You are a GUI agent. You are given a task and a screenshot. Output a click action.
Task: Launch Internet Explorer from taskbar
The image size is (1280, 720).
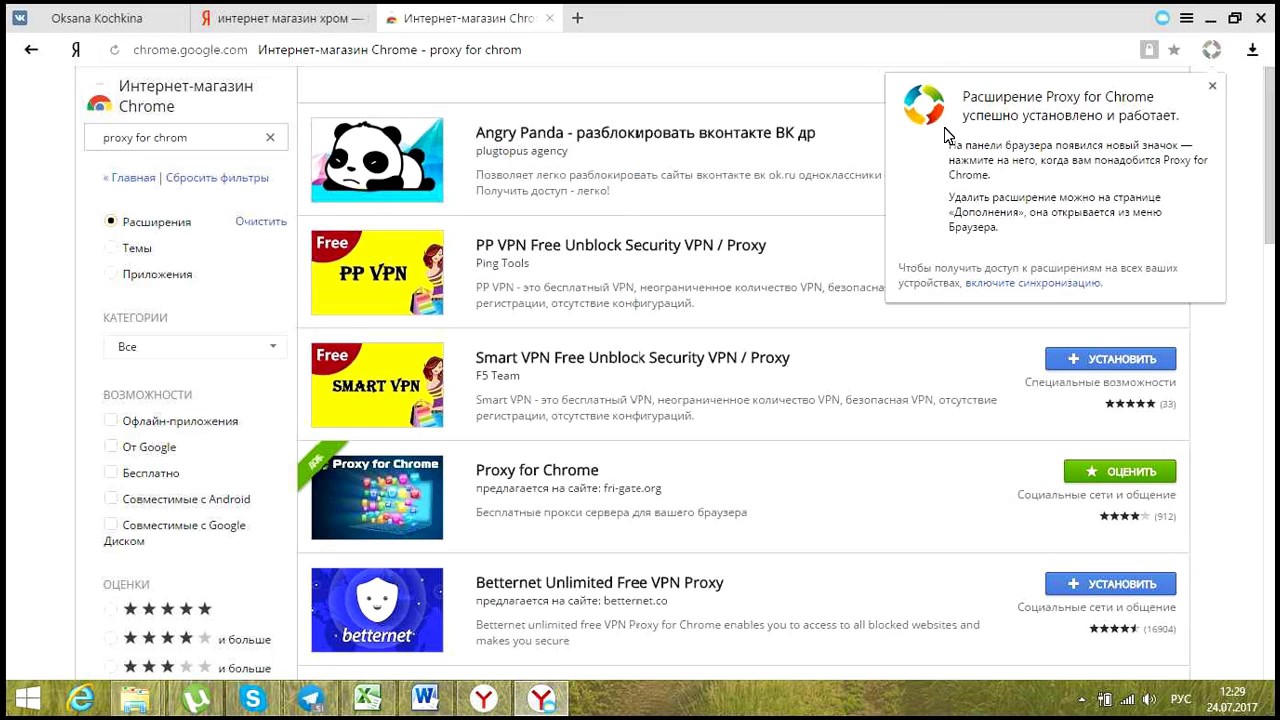pyautogui.click(x=81, y=698)
